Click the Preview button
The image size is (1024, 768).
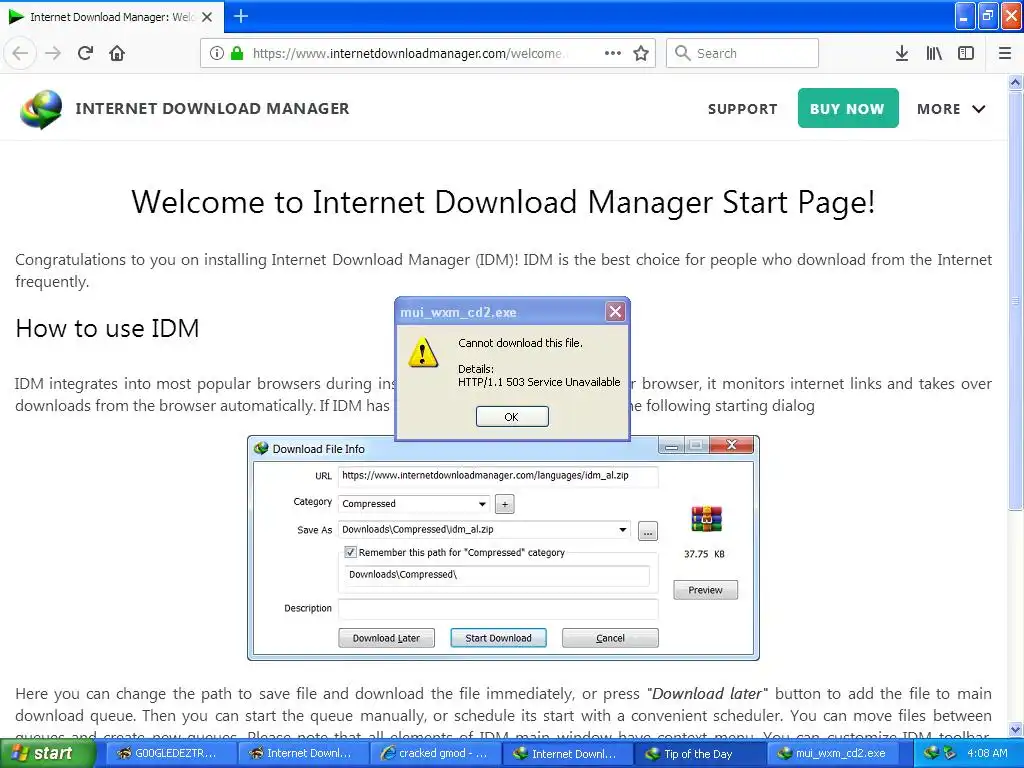click(705, 590)
